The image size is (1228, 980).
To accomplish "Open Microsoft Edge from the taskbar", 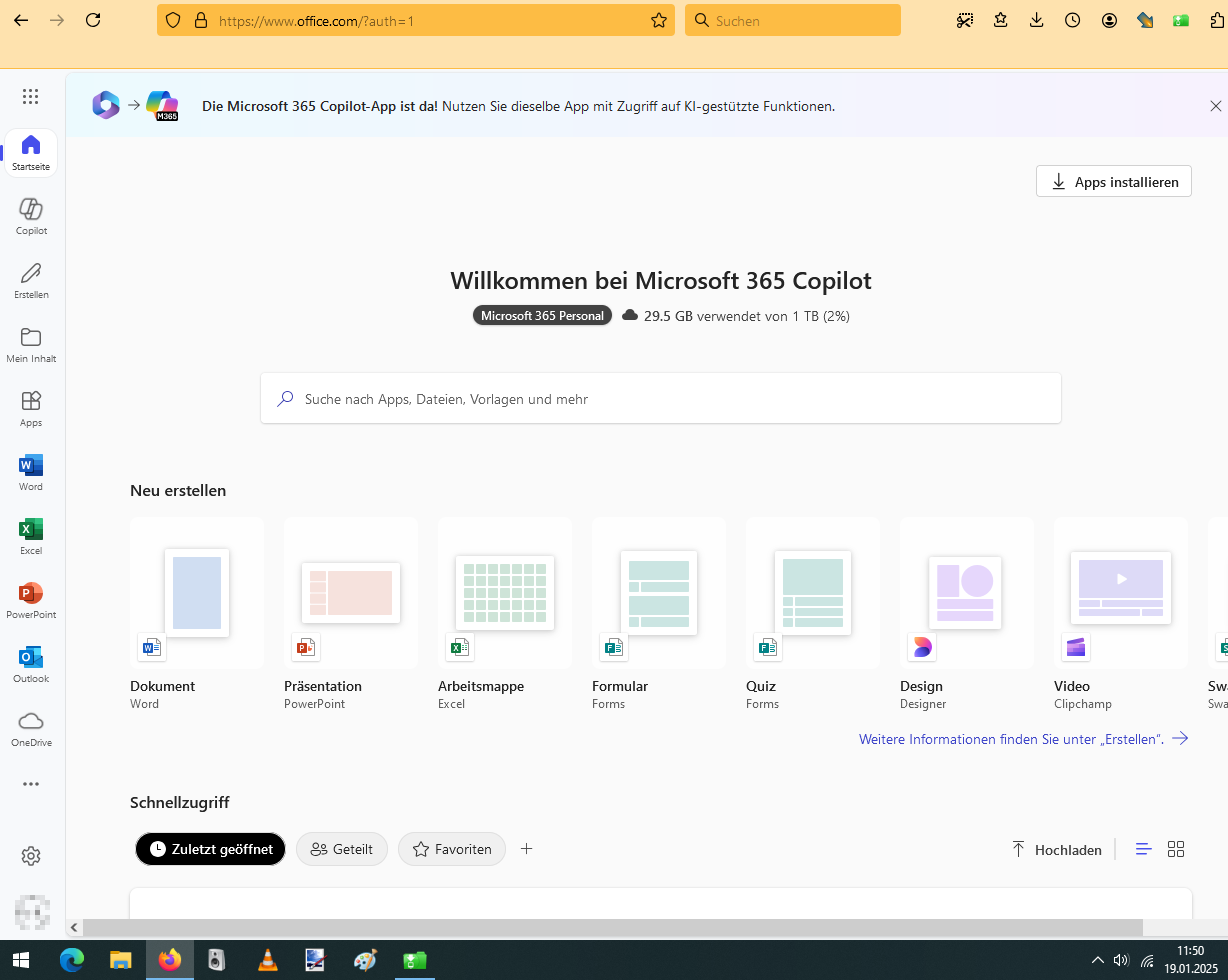I will coord(72,960).
